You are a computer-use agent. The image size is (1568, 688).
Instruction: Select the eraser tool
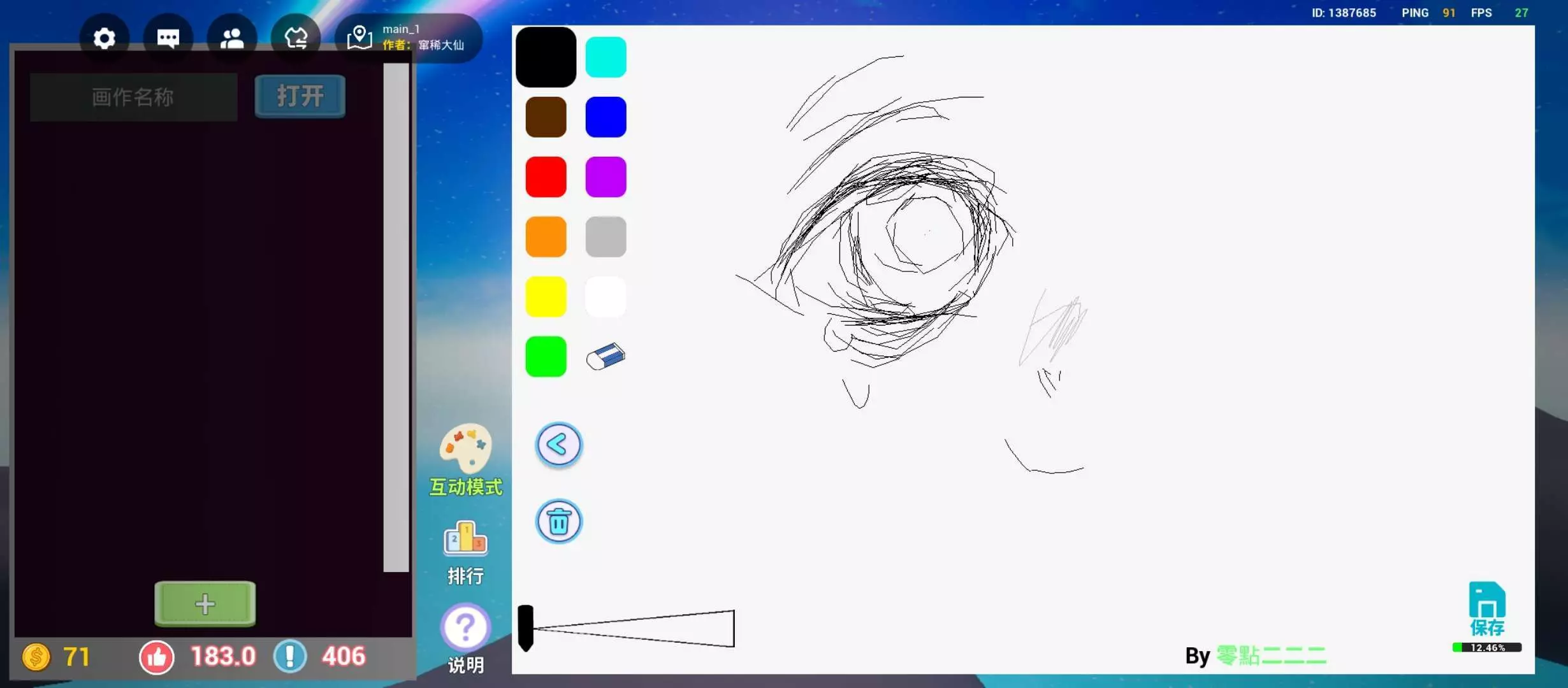pos(606,357)
